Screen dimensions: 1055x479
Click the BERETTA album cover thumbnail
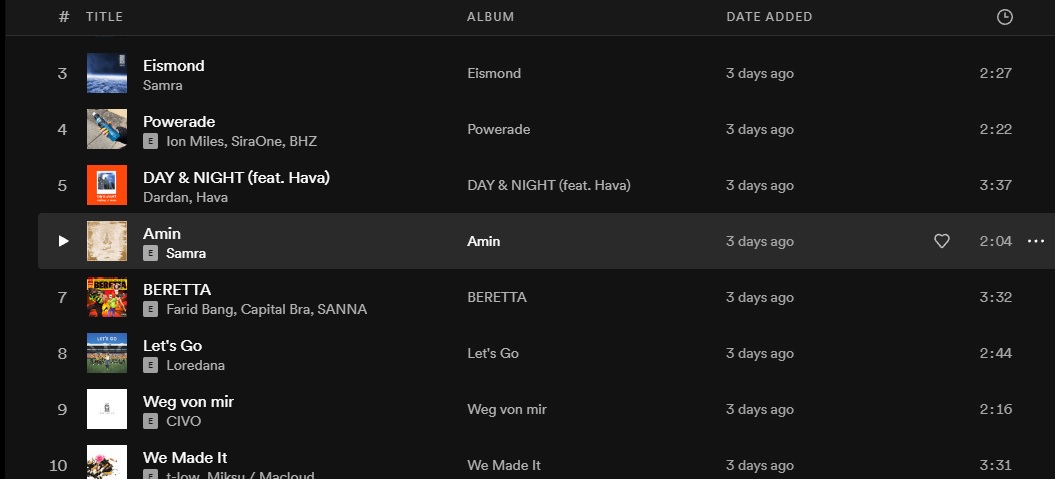click(107, 297)
